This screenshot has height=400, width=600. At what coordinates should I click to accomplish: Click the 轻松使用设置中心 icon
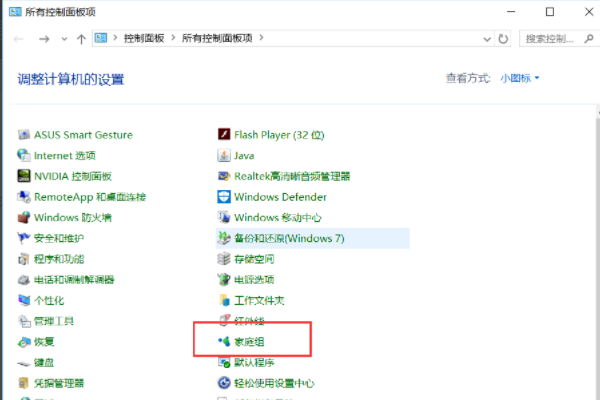click(x=224, y=383)
